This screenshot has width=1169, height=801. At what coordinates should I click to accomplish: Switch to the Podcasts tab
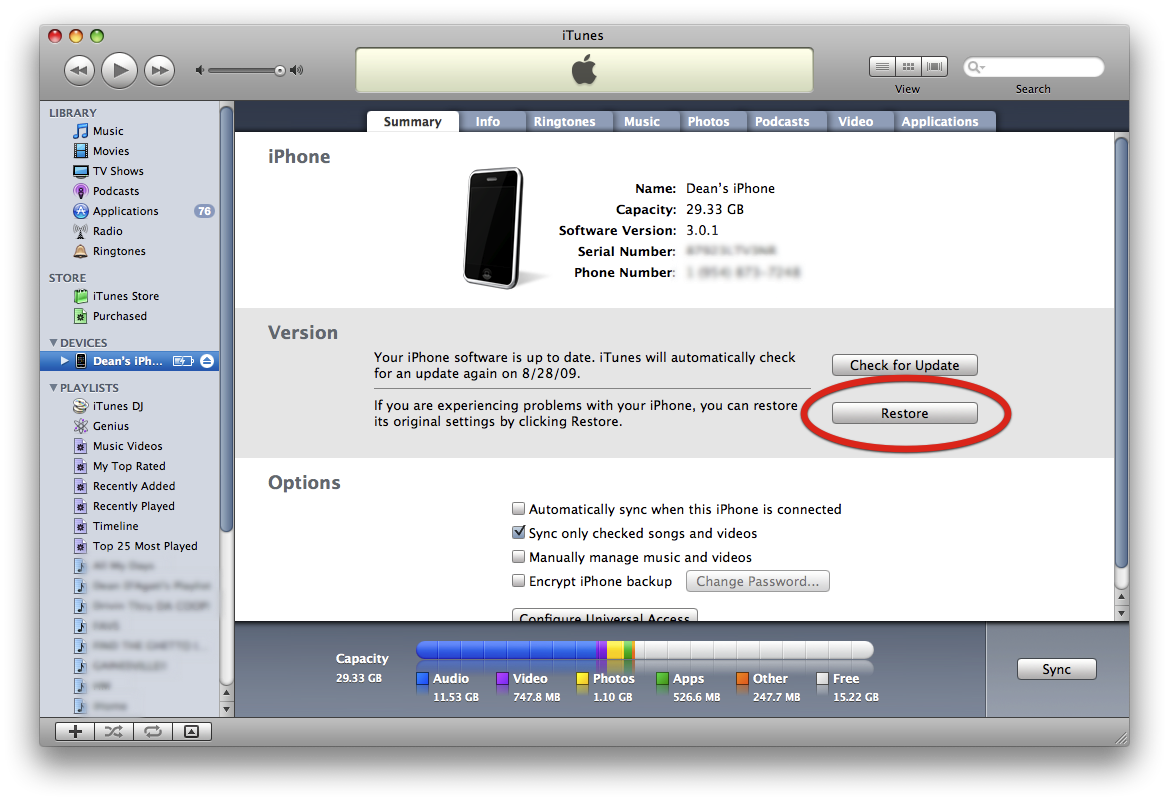click(x=782, y=122)
